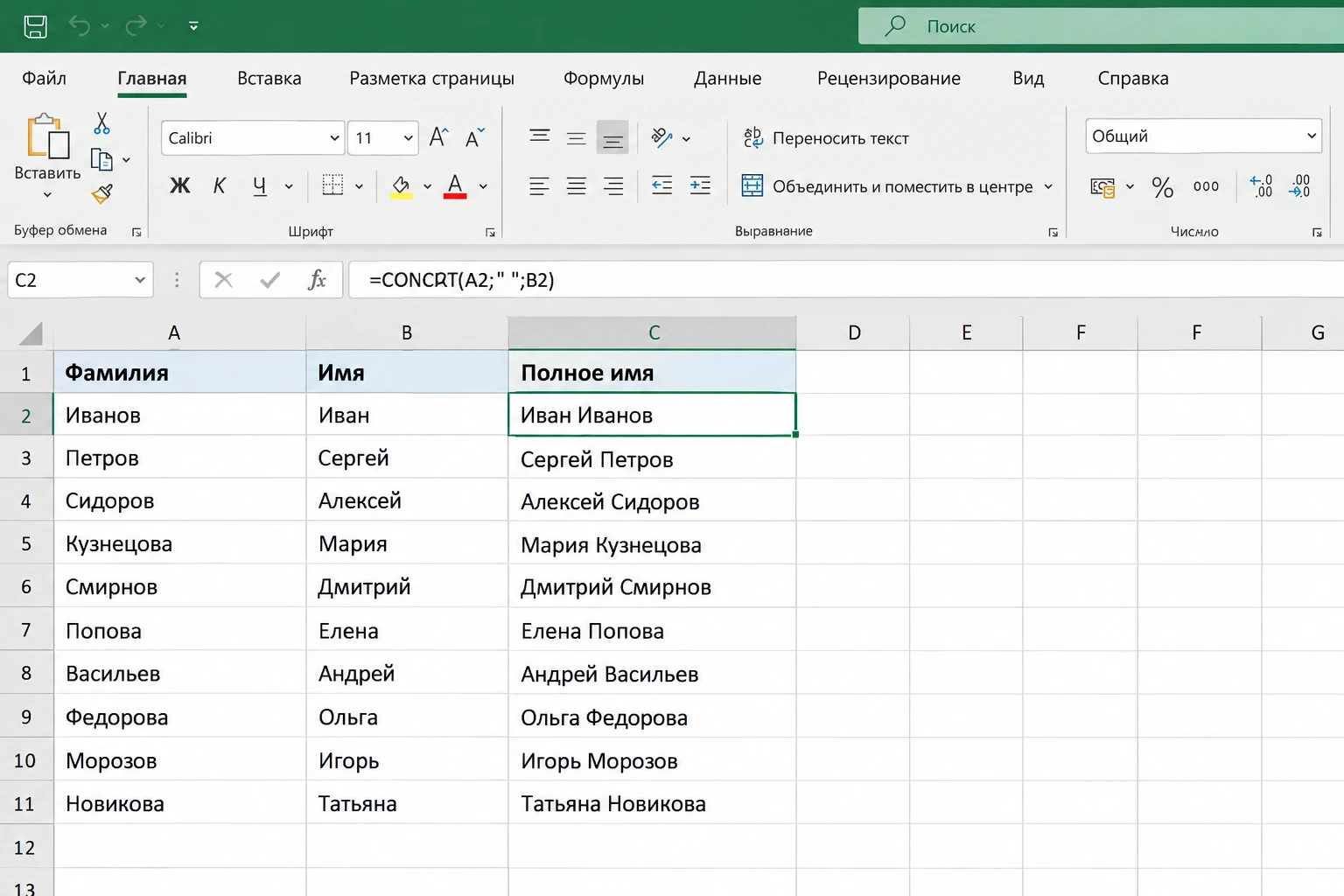Click the Cut scissors icon
This screenshot has height=896, width=1344.
(102, 123)
